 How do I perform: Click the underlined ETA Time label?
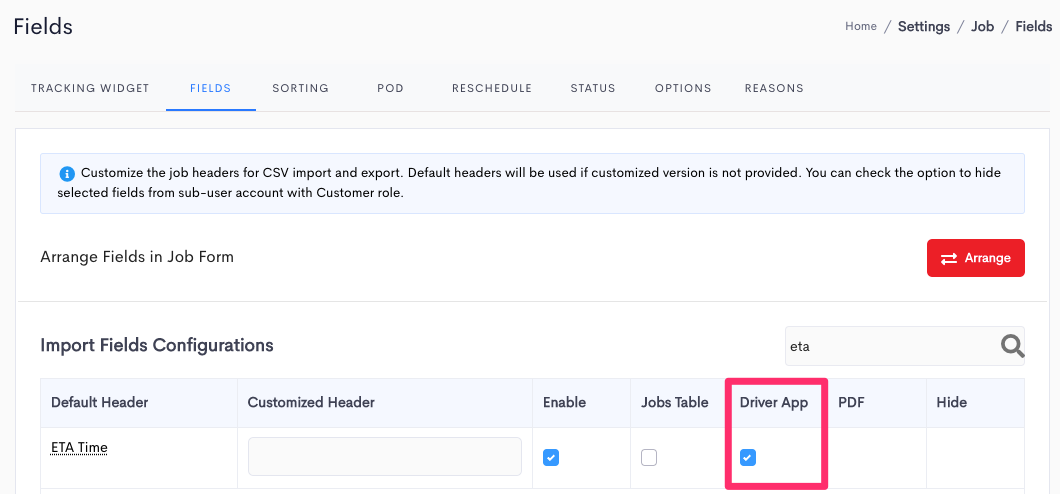[x=79, y=448]
